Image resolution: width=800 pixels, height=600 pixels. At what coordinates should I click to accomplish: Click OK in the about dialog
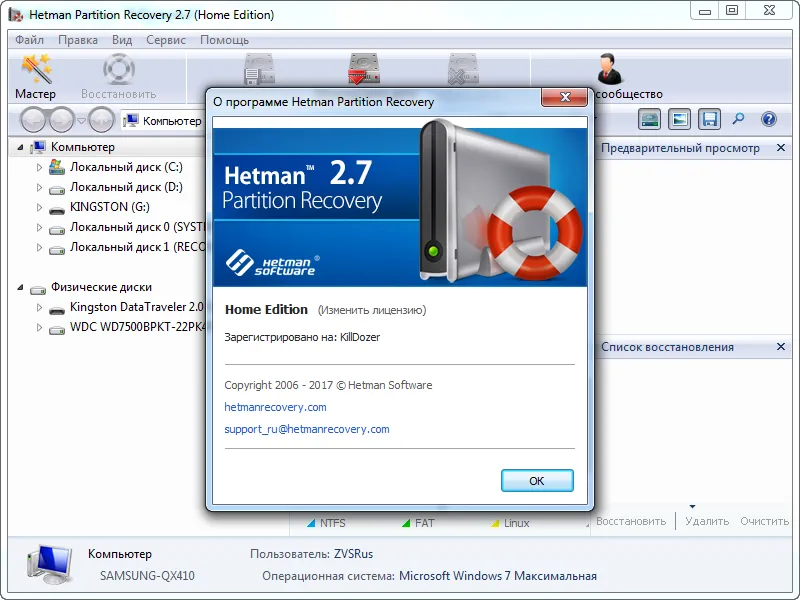click(537, 481)
